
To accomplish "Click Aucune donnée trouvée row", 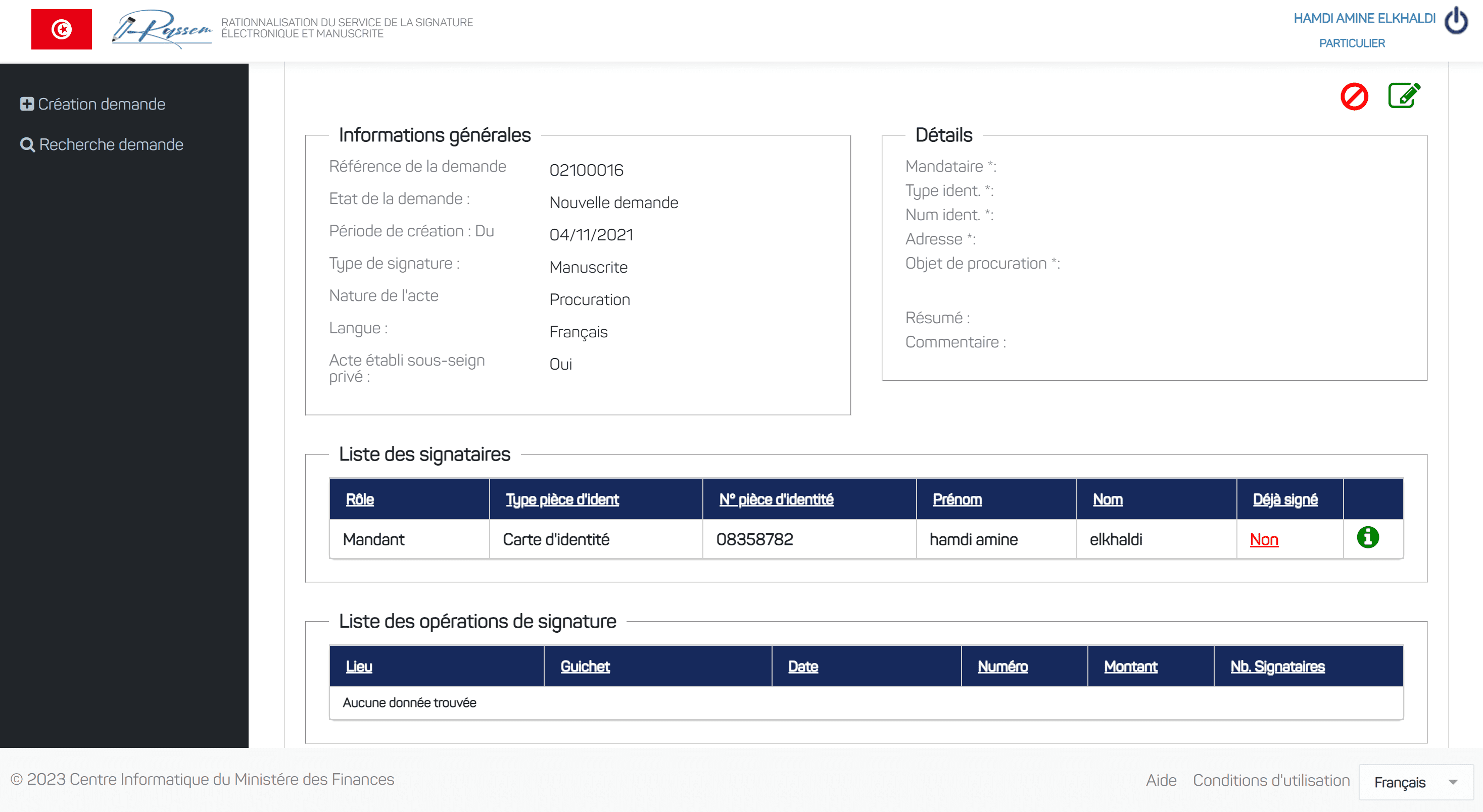I will point(867,702).
